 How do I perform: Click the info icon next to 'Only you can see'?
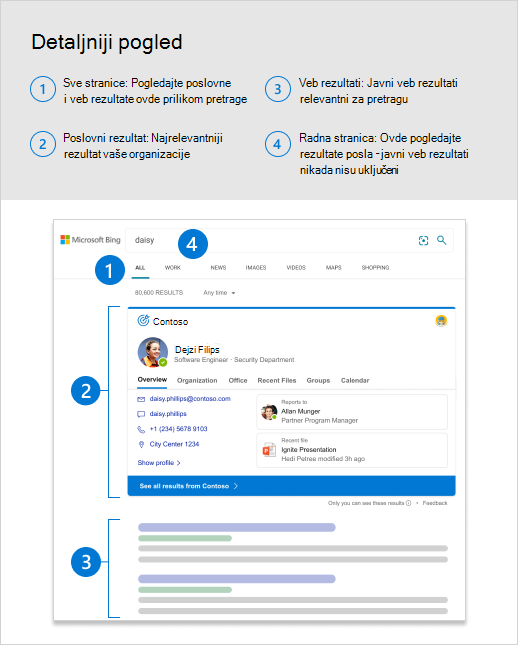[x=409, y=503]
